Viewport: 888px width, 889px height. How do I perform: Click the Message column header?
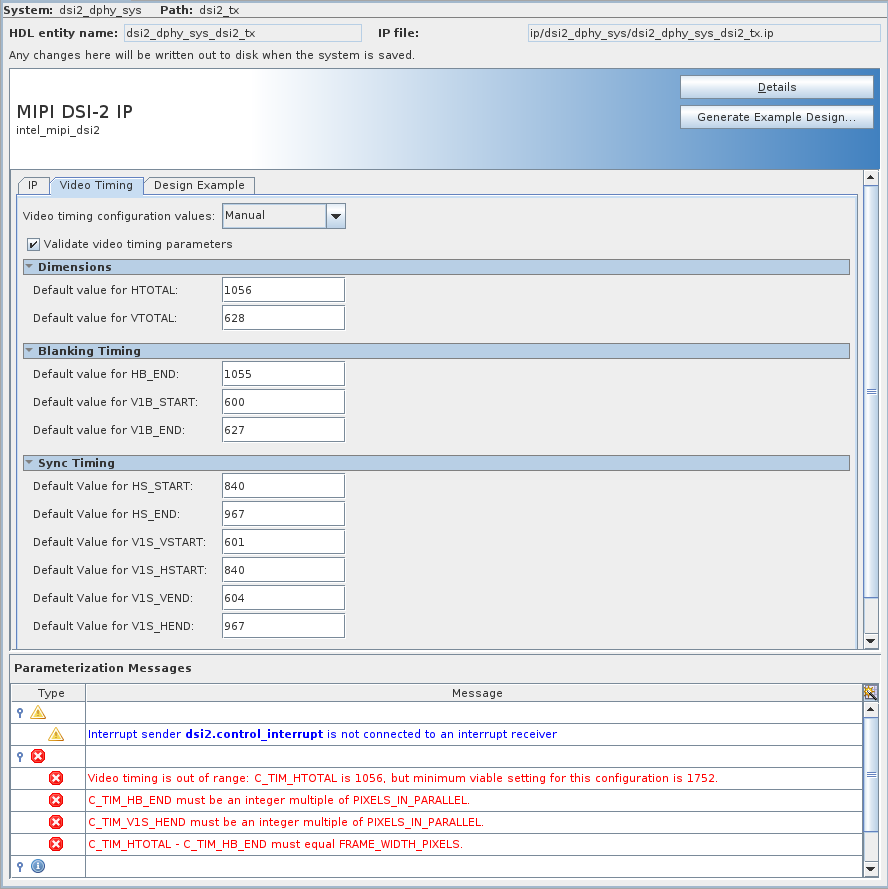tap(475, 693)
